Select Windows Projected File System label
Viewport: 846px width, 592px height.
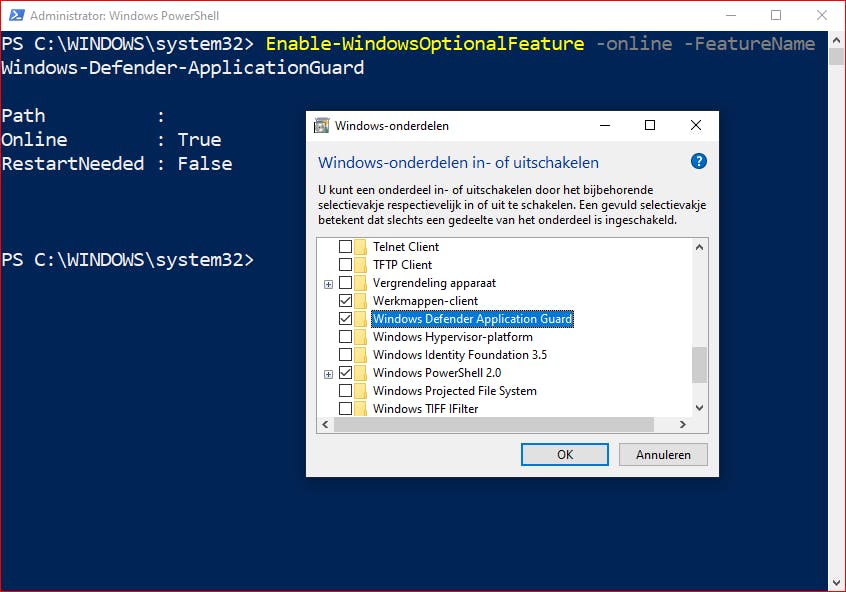455,391
